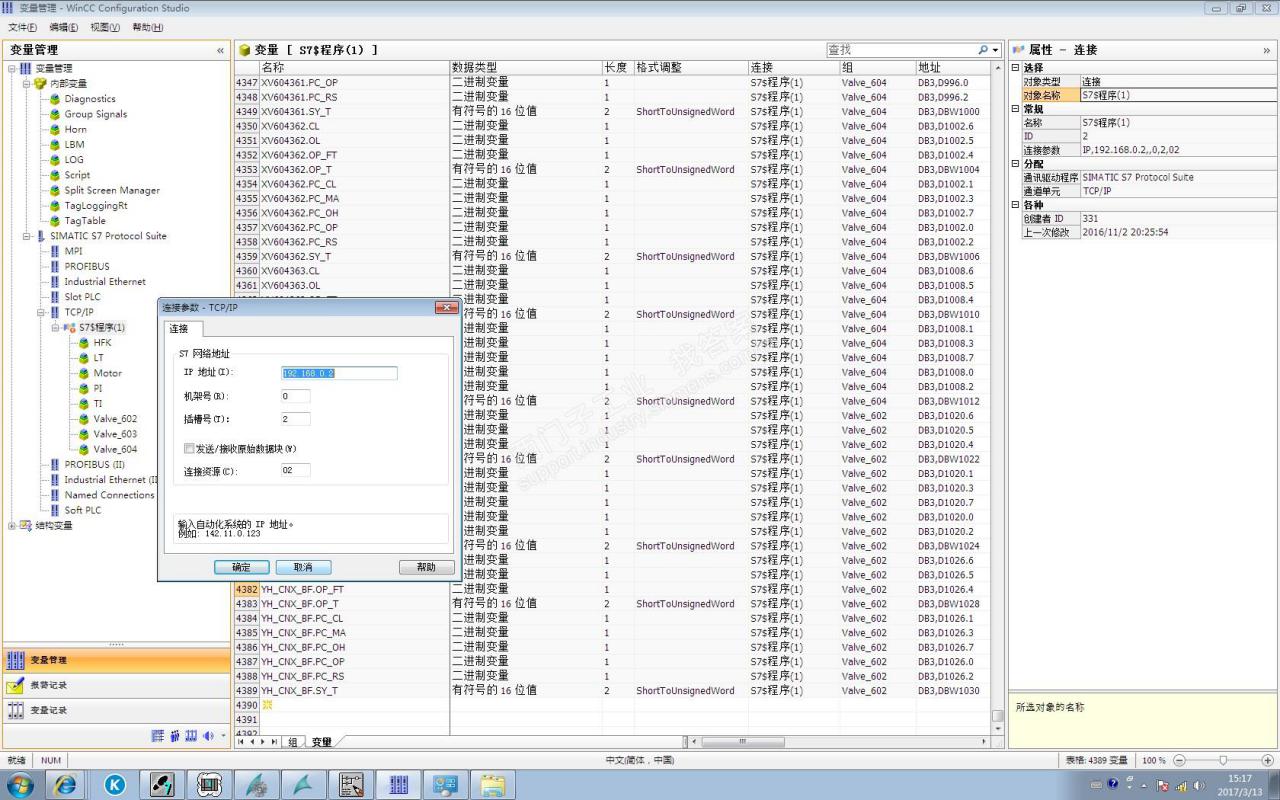Screen dimensions: 1280x800
Task: Open 变量管理 editor in navigation bar
Action: pos(117,660)
